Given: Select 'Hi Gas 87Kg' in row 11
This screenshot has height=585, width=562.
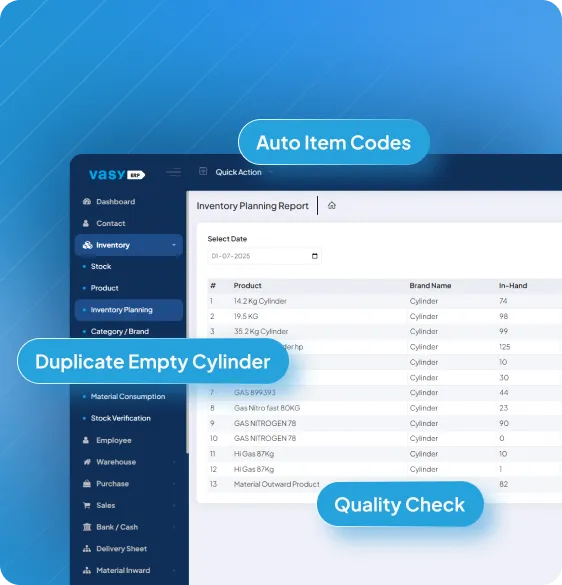Looking at the screenshot, I should tap(254, 454).
